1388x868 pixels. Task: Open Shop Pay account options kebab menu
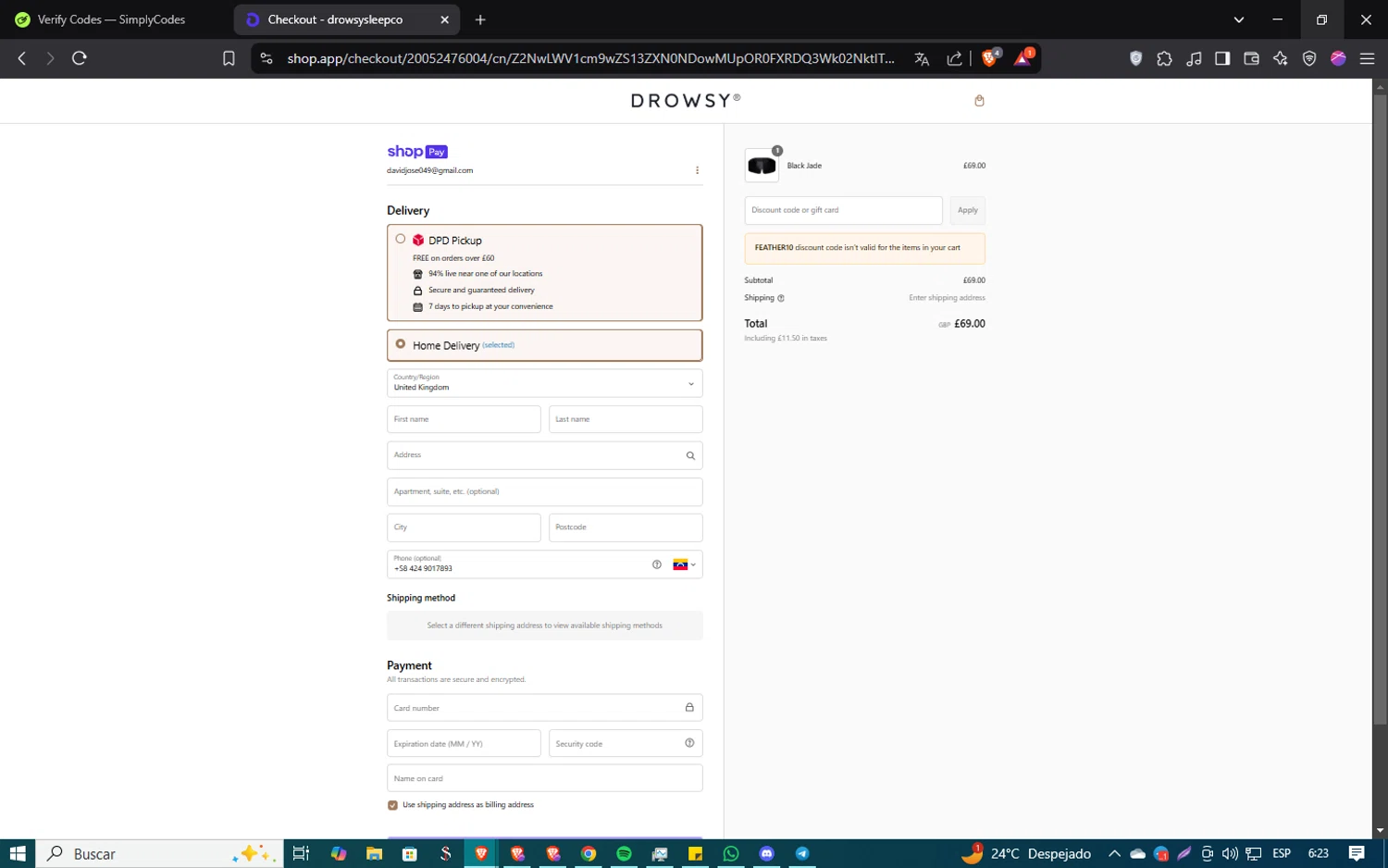(697, 170)
